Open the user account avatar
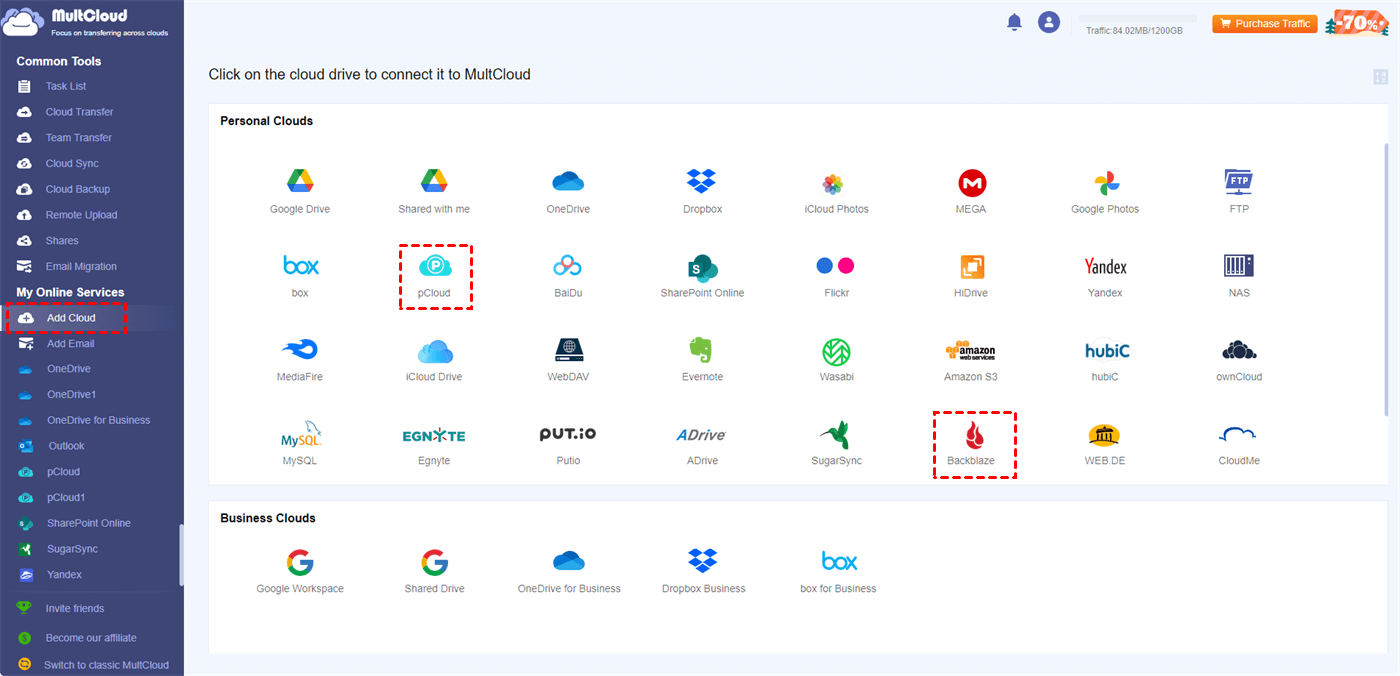This screenshot has height=676, width=1400. pos(1049,22)
